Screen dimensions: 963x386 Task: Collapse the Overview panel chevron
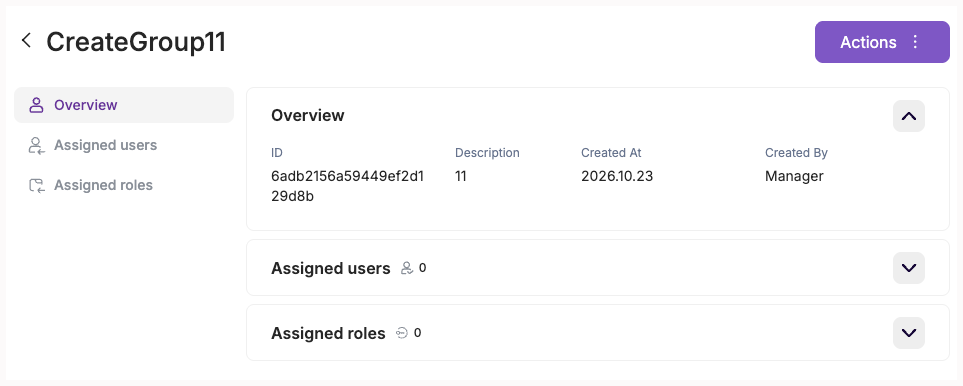(908, 116)
